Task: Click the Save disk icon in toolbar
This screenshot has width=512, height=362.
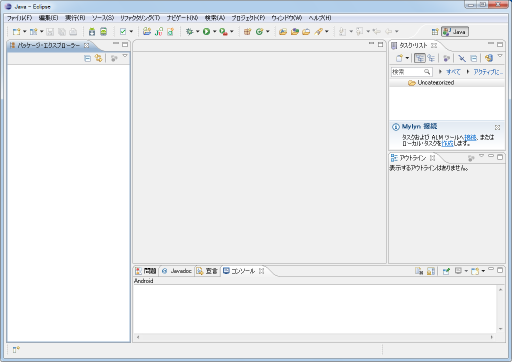Action: [50, 32]
